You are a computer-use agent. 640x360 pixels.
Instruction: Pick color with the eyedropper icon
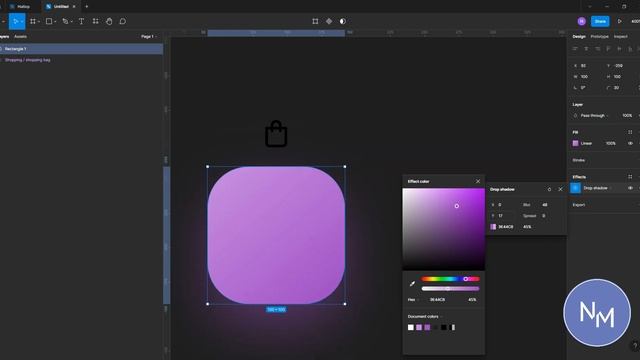pos(412,284)
